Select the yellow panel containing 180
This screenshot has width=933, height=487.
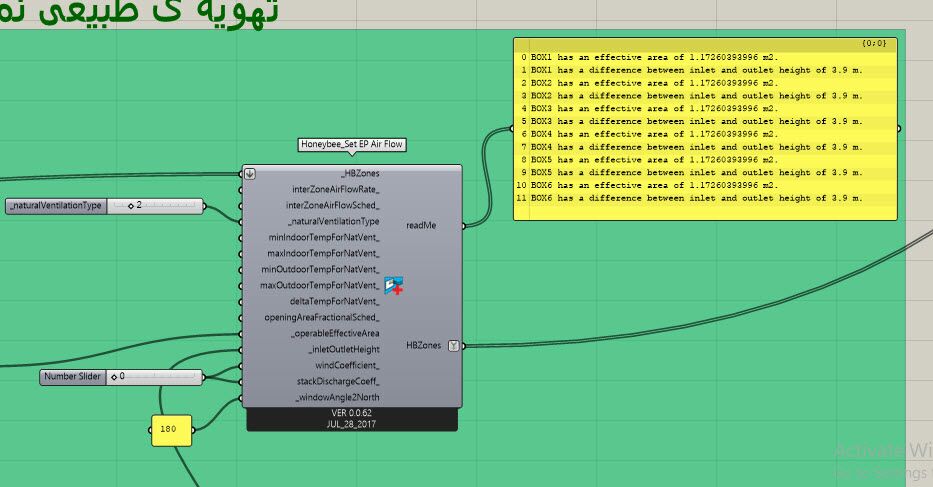171,430
